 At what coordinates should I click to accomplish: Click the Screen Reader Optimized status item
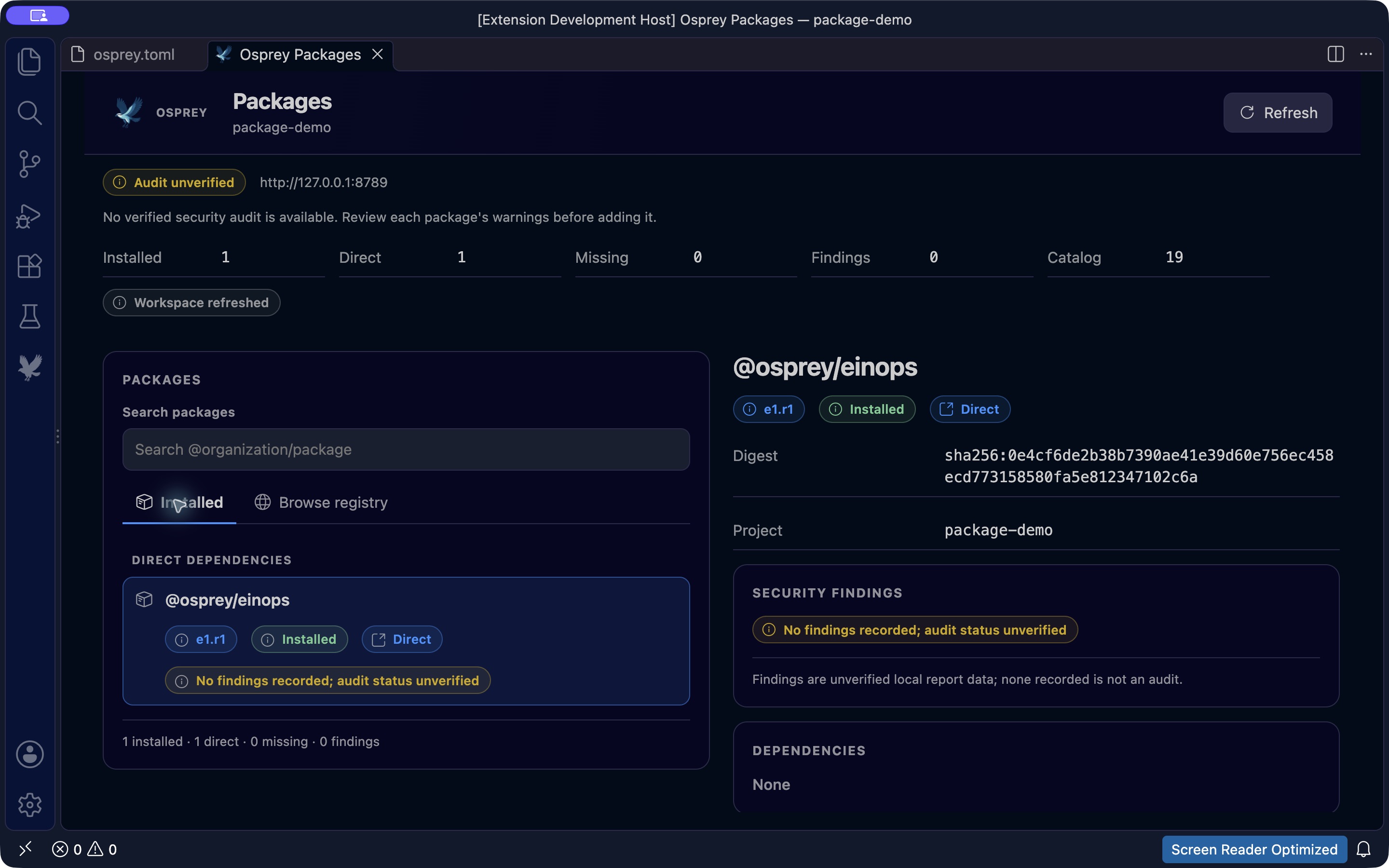pos(1254,849)
